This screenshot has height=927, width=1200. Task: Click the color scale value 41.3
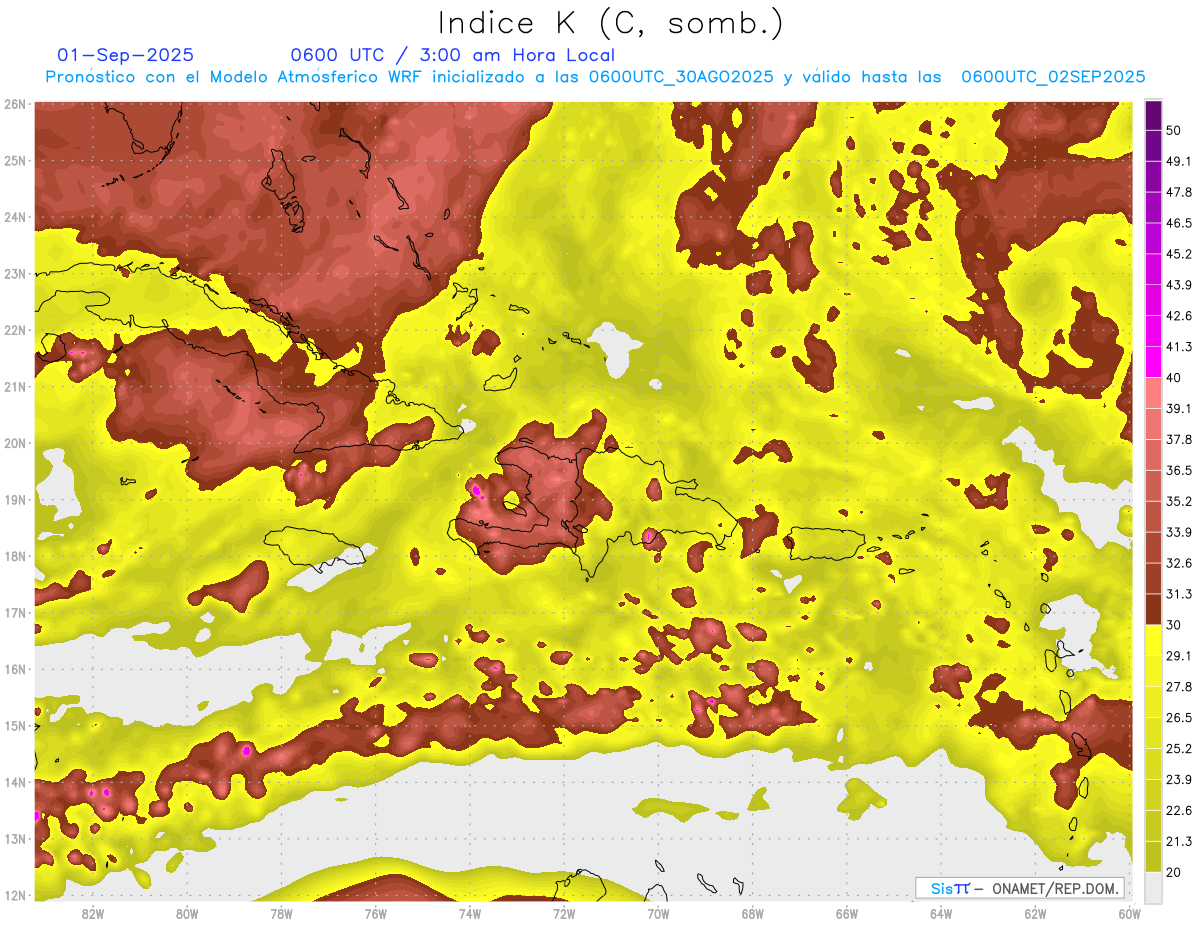1179,347
